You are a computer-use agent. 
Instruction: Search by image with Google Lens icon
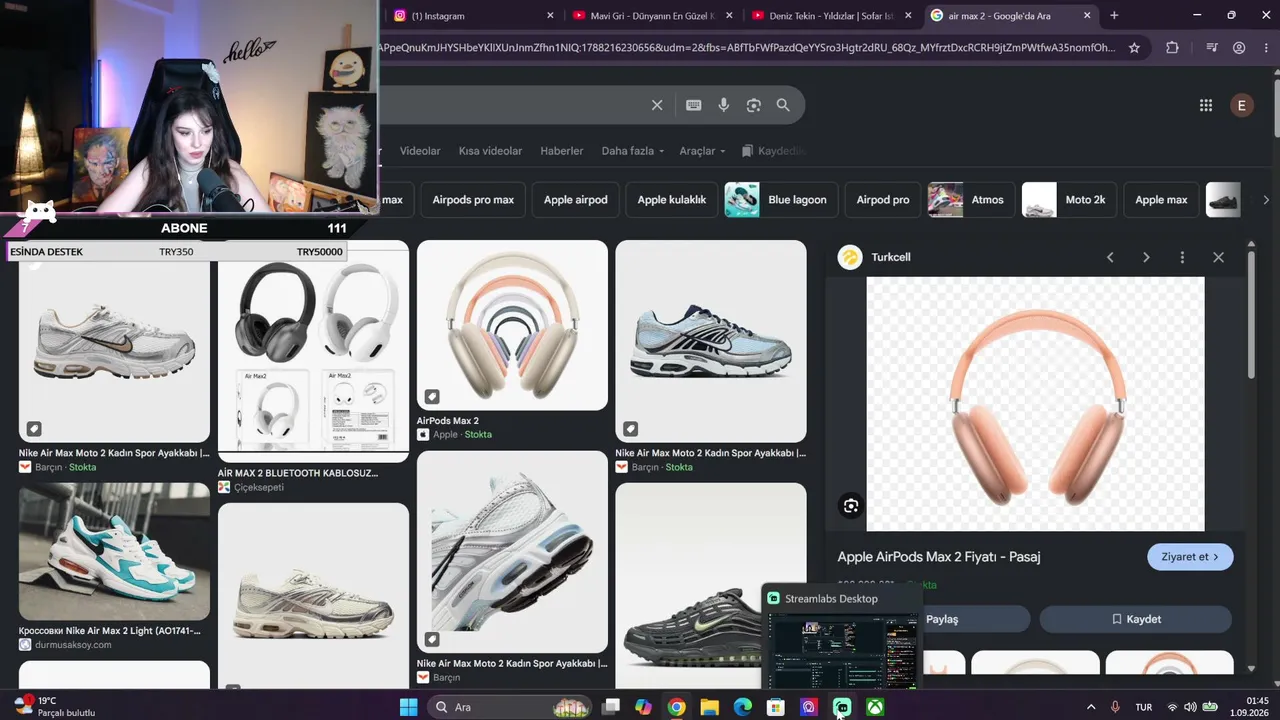754,105
